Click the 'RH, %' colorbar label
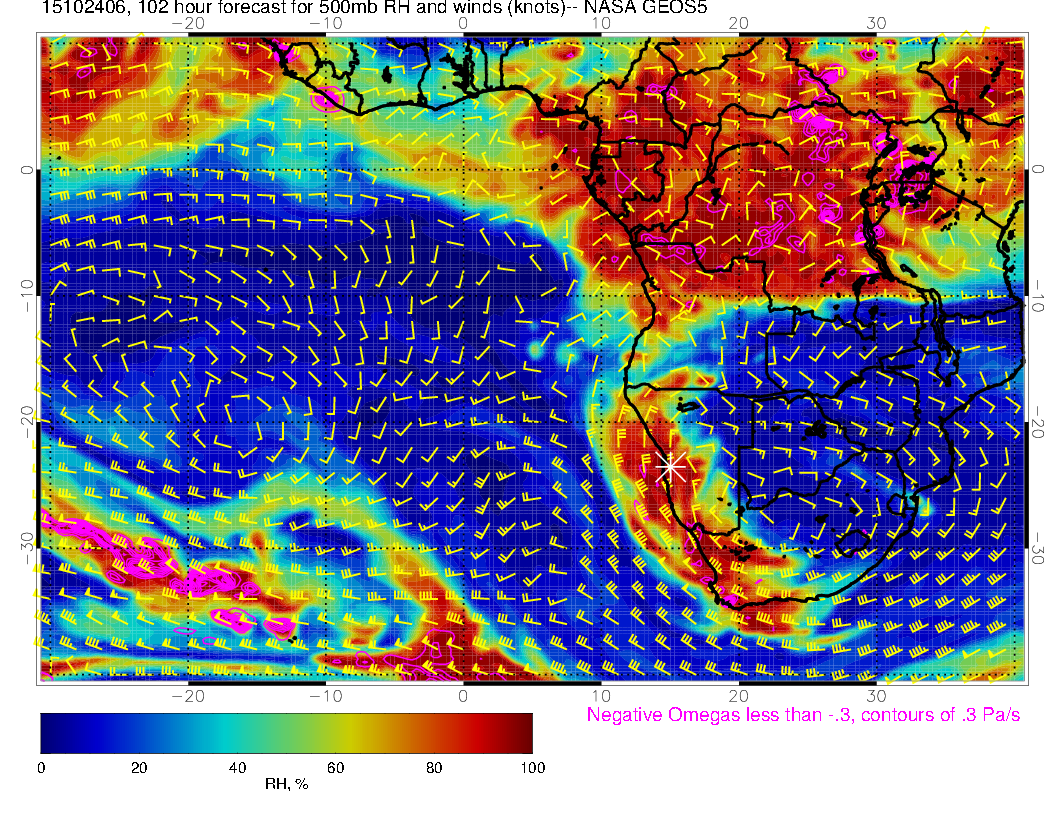1056x816 pixels. (x=286, y=784)
